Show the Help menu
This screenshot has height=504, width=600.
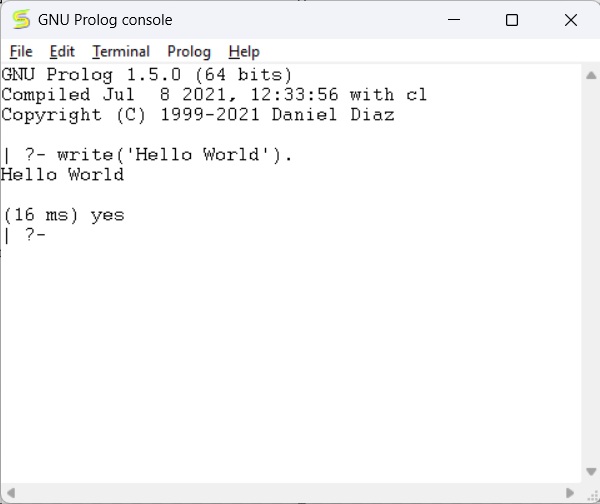244,52
